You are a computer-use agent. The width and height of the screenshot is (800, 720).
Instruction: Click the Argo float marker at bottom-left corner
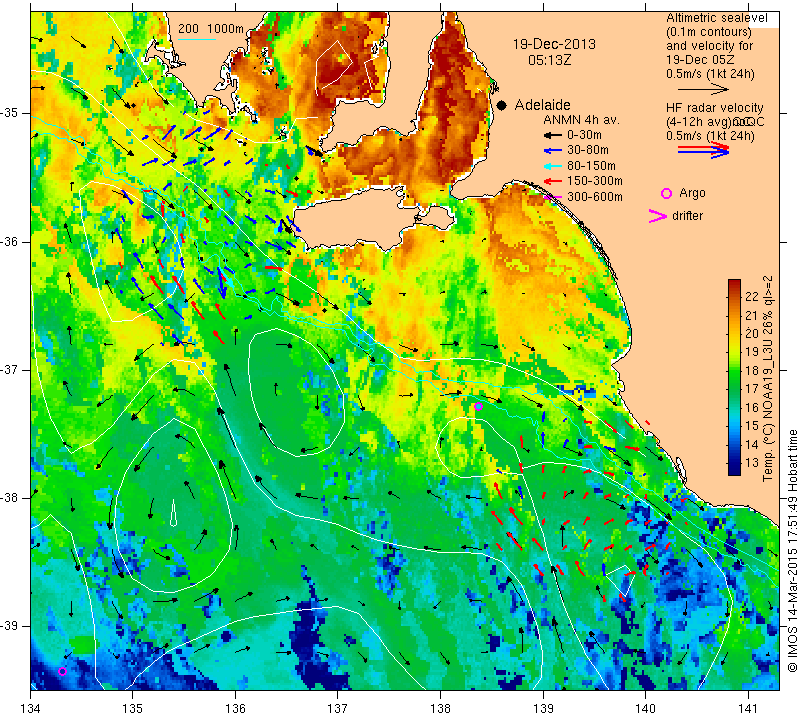point(62,671)
